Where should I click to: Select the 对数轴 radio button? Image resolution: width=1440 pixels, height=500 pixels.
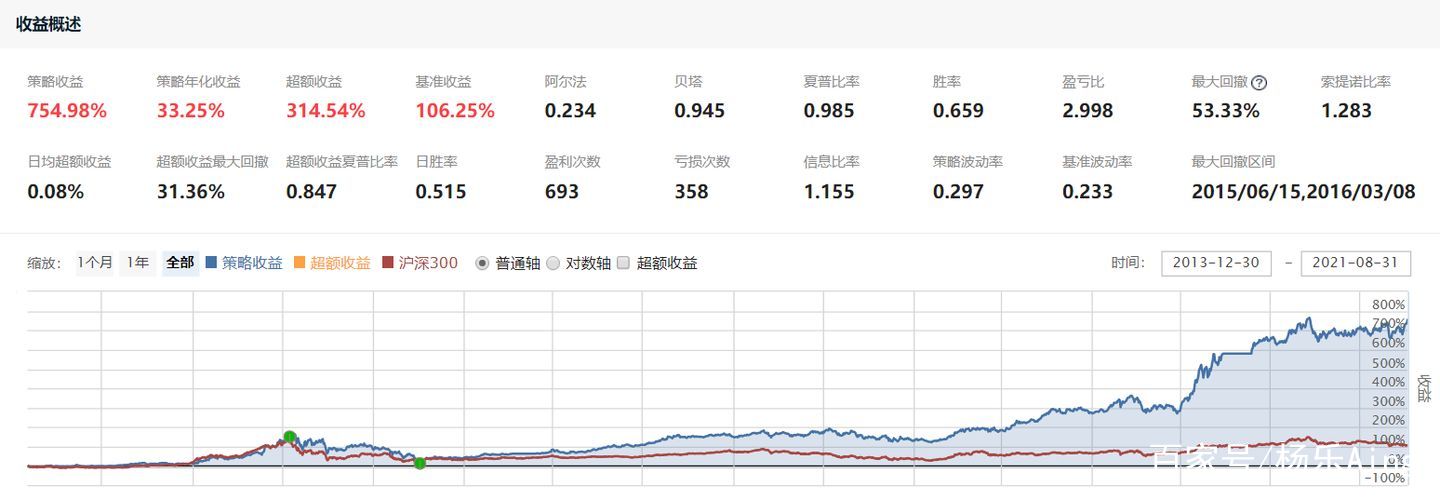click(553, 263)
